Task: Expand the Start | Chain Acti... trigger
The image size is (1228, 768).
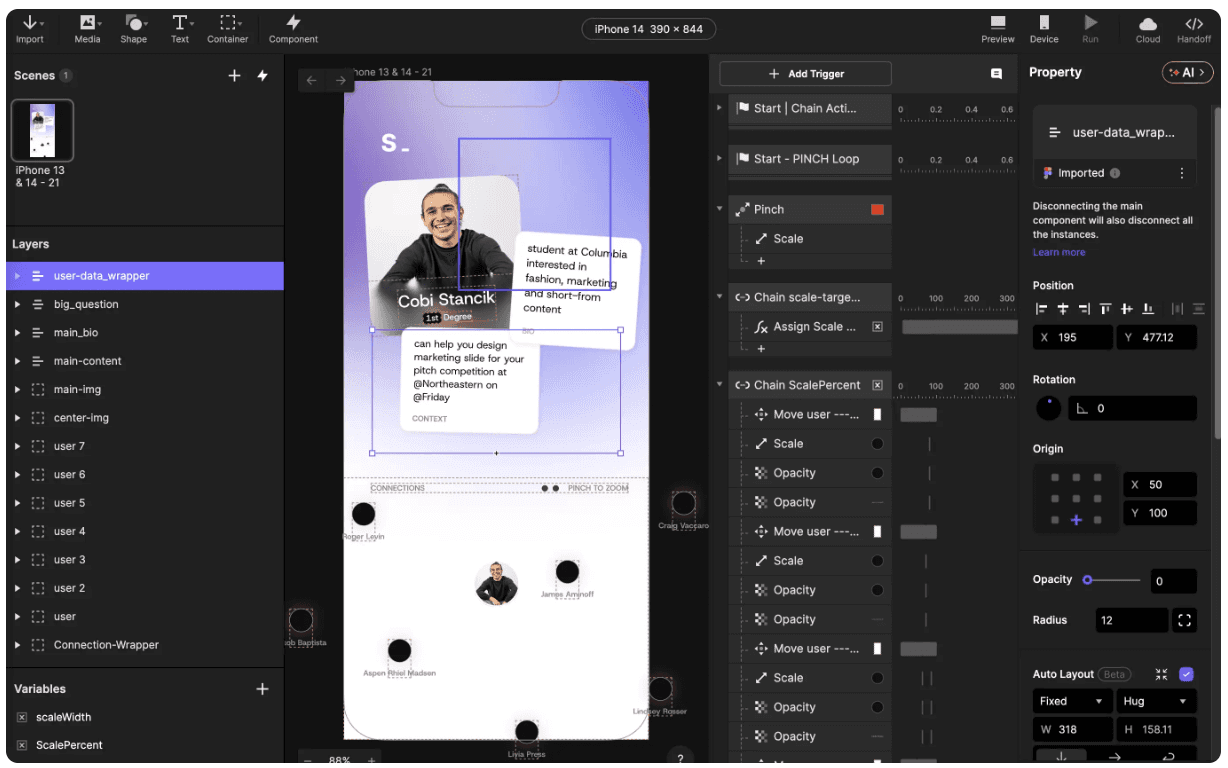Action: coord(719,107)
